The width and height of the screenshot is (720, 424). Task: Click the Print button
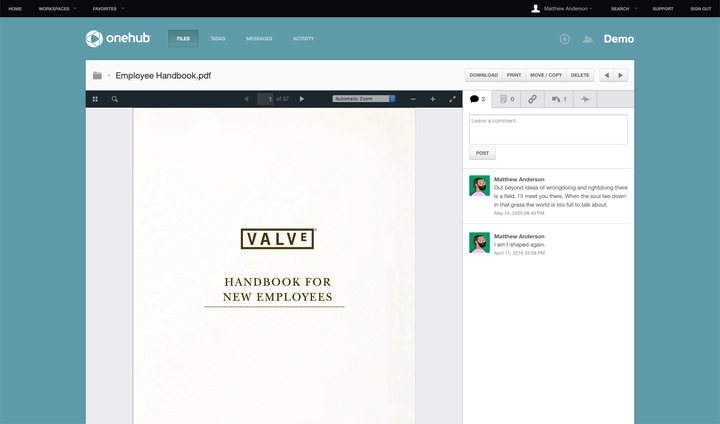(514, 75)
